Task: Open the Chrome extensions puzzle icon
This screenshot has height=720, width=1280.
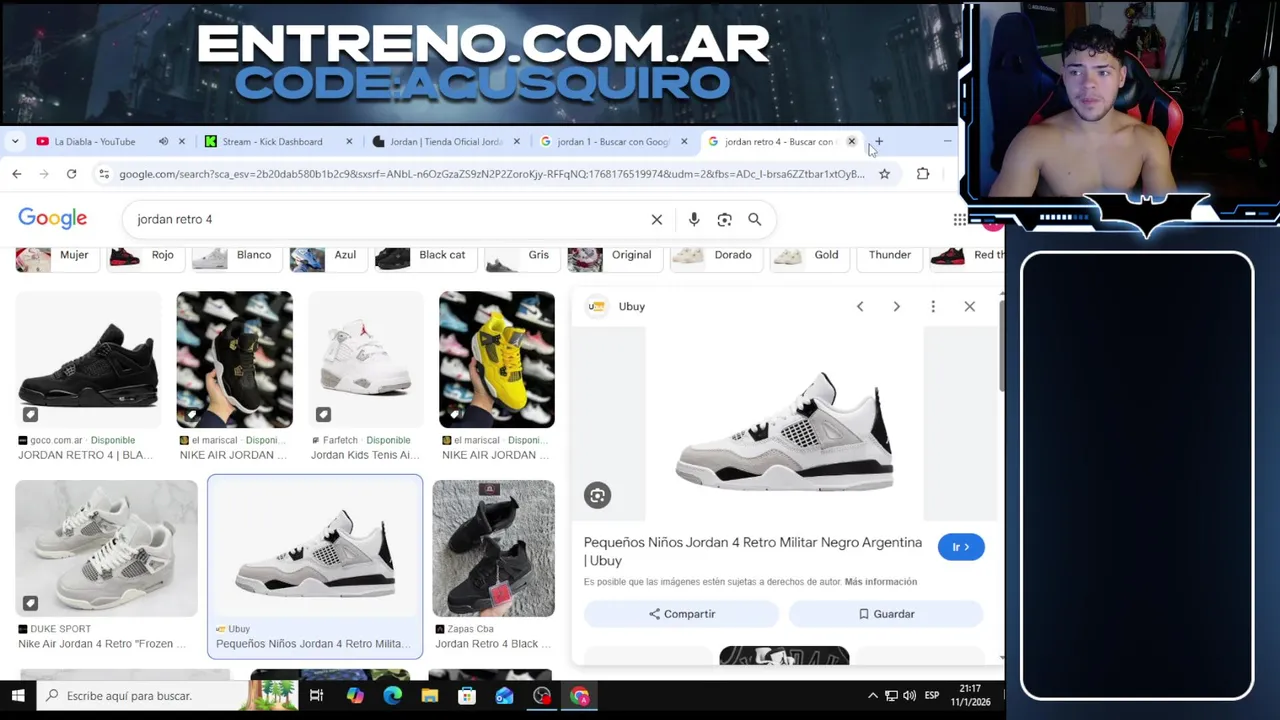Action: (x=923, y=174)
